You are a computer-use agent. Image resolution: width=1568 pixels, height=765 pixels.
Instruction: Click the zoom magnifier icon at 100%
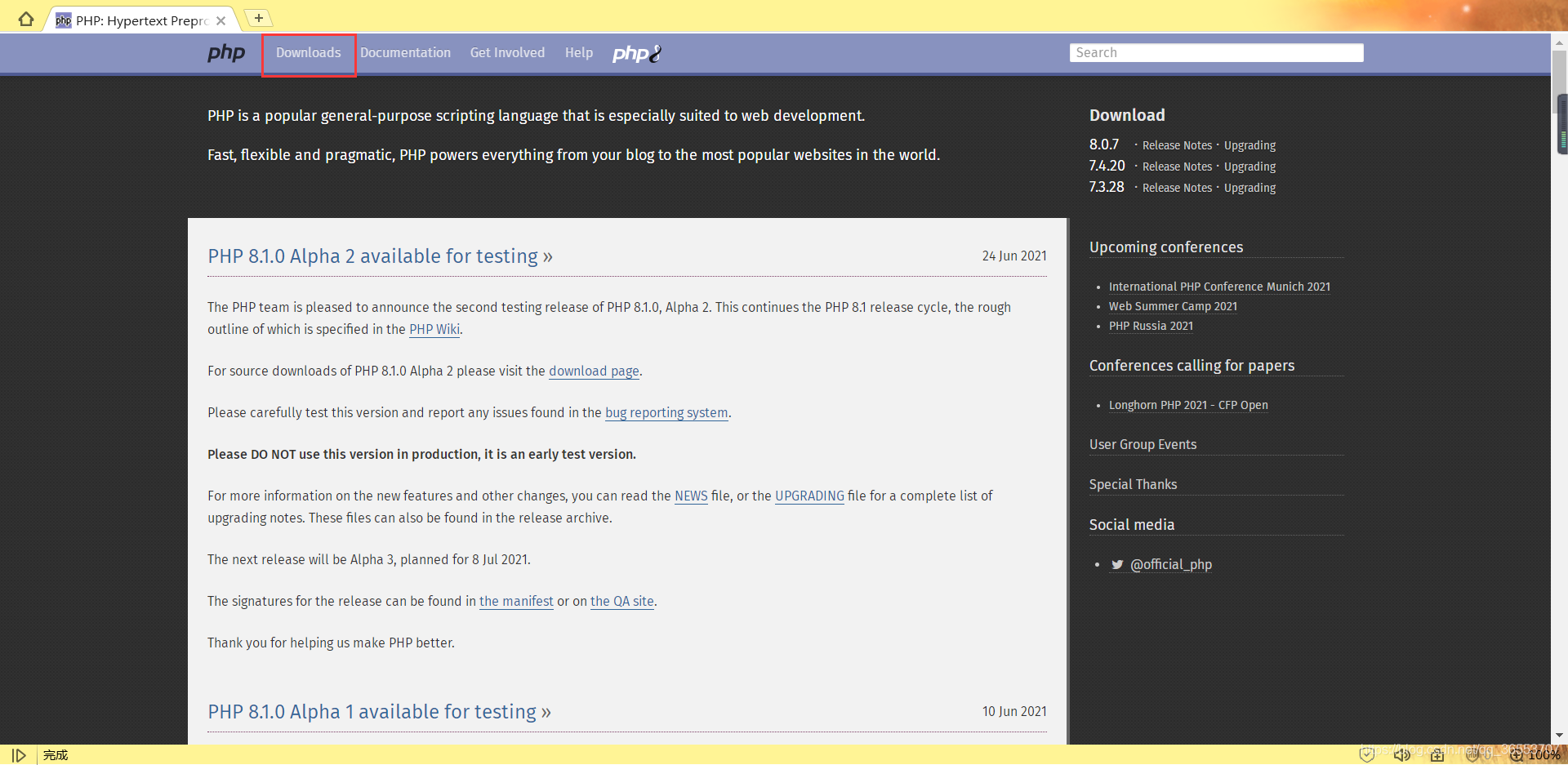click(1517, 755)
